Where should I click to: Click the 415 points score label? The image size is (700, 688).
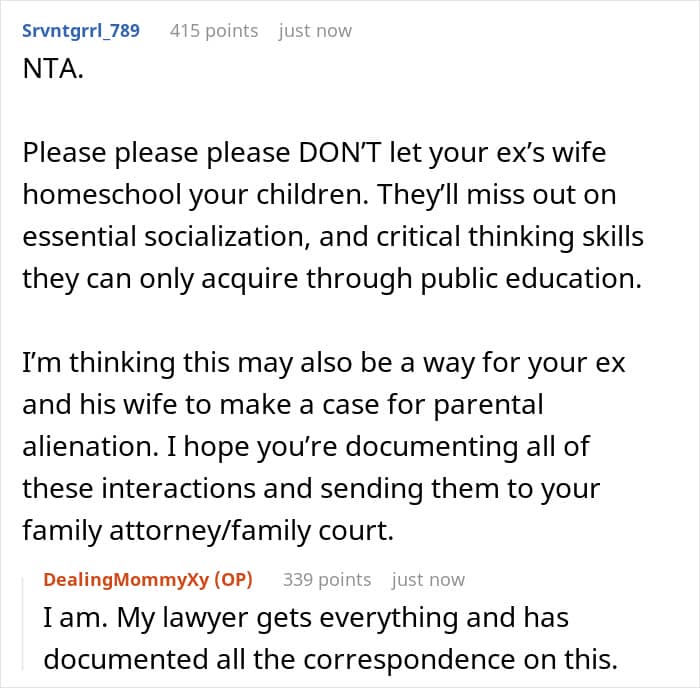click(214, 31)
